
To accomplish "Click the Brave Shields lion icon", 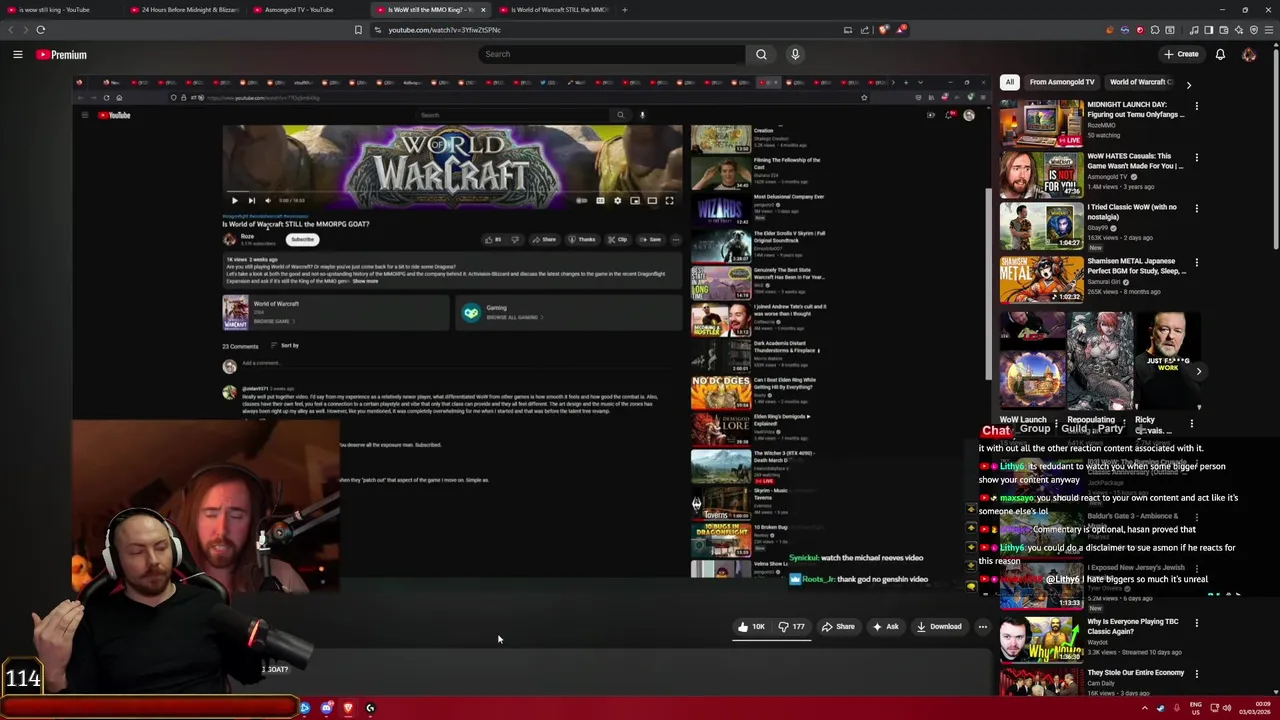I will click(x=884, y=30).
